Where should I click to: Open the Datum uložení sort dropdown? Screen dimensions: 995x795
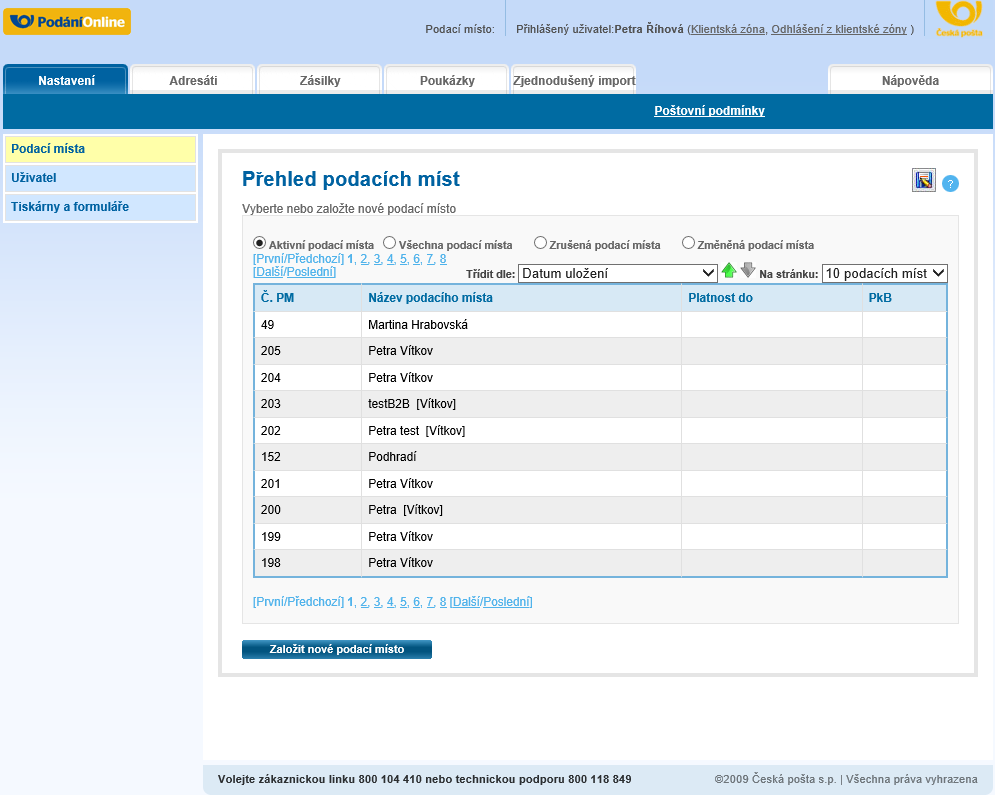pyautogui.click(x=617, y=273)
